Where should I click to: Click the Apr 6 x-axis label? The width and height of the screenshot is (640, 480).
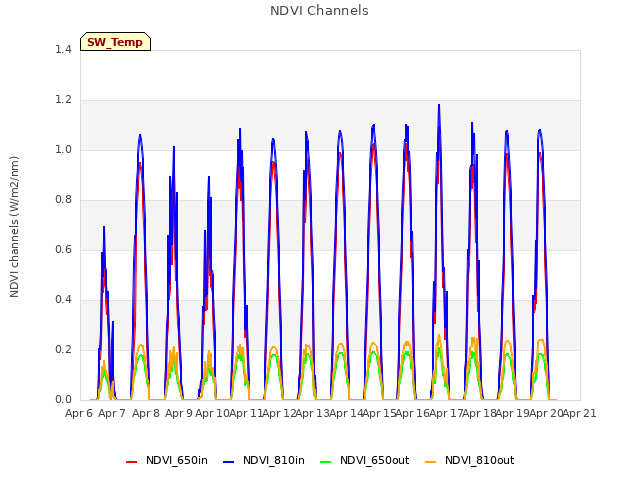79,413
